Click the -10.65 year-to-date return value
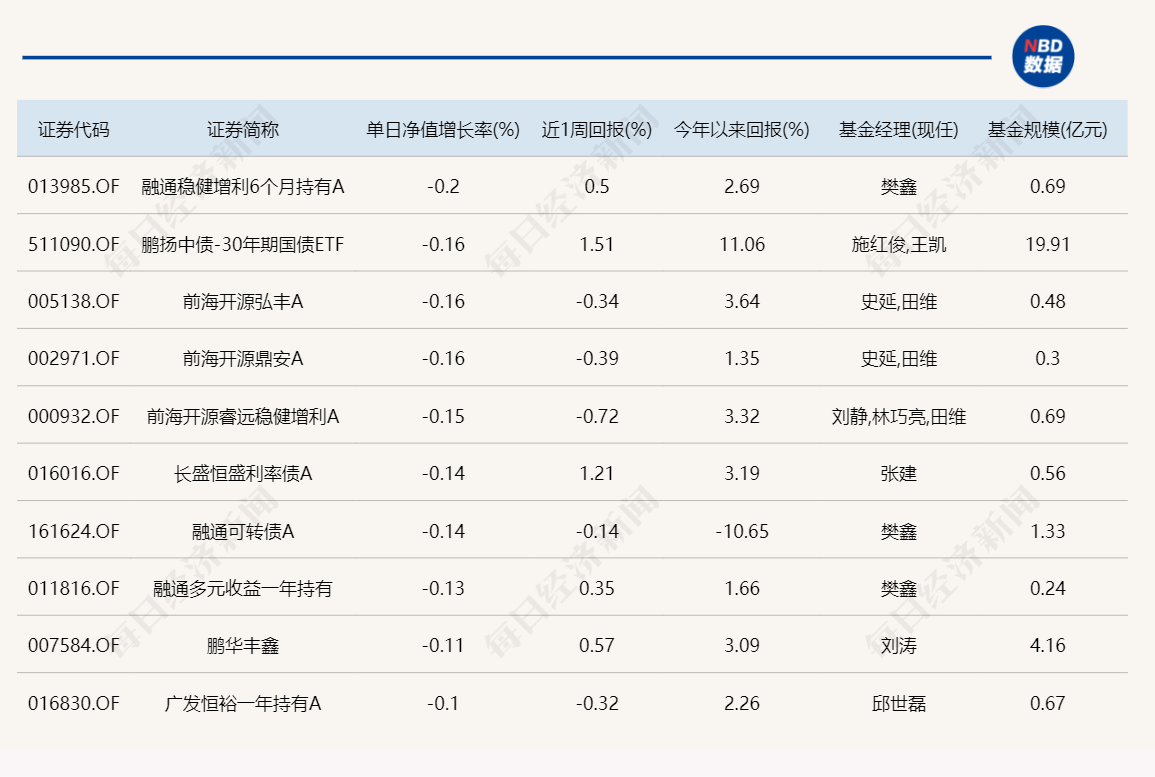The image size is (1155, 777). [741, 531]
